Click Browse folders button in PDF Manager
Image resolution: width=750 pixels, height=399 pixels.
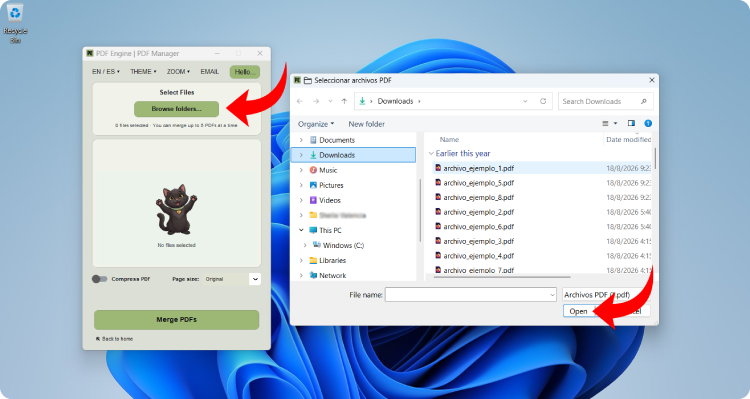(x=176, y=109)
